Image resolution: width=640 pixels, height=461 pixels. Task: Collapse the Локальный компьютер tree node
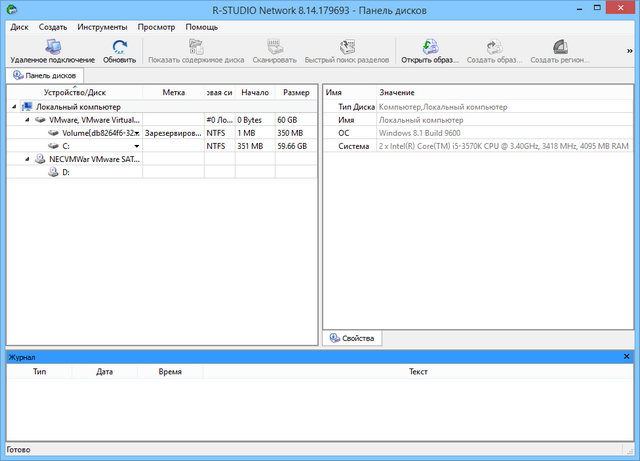[14, 106]
